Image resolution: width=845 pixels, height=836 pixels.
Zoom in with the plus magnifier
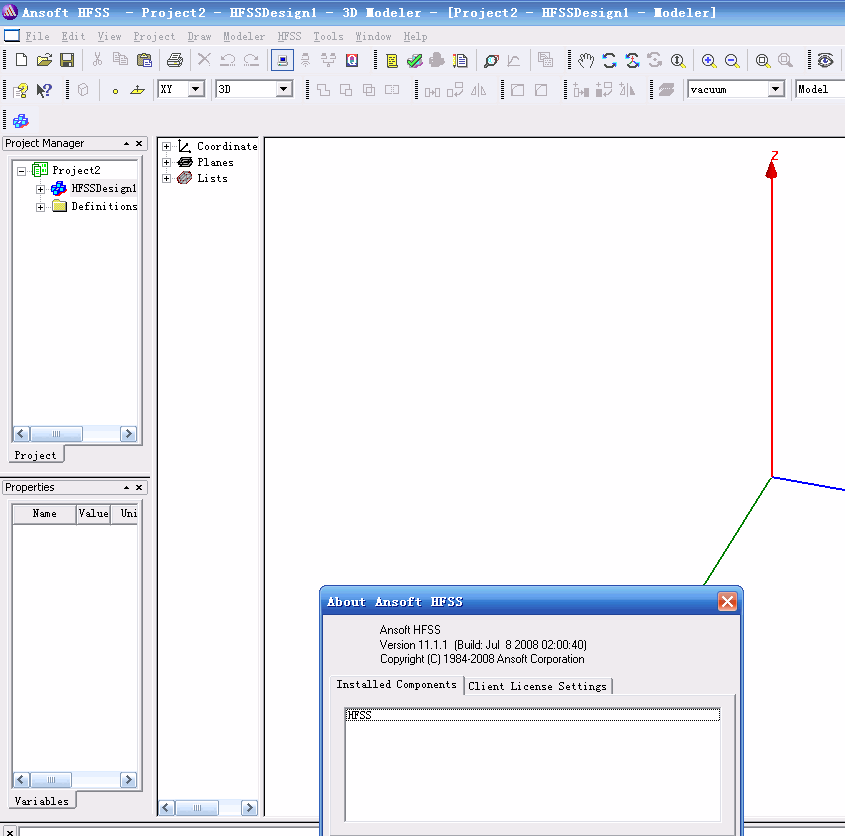(x=709, y=60)
